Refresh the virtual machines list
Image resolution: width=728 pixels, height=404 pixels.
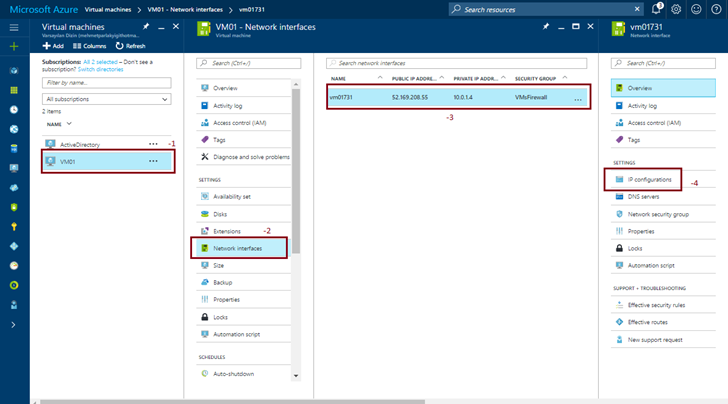(130, 46)
